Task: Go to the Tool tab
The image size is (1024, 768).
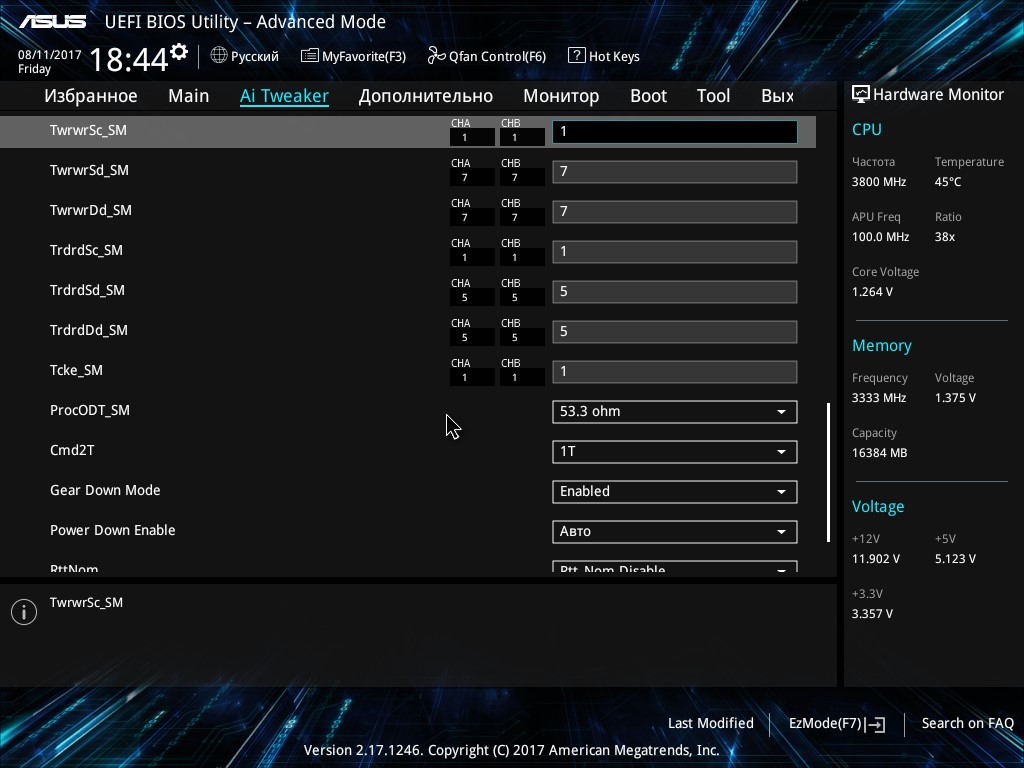Action: point(713,96)
